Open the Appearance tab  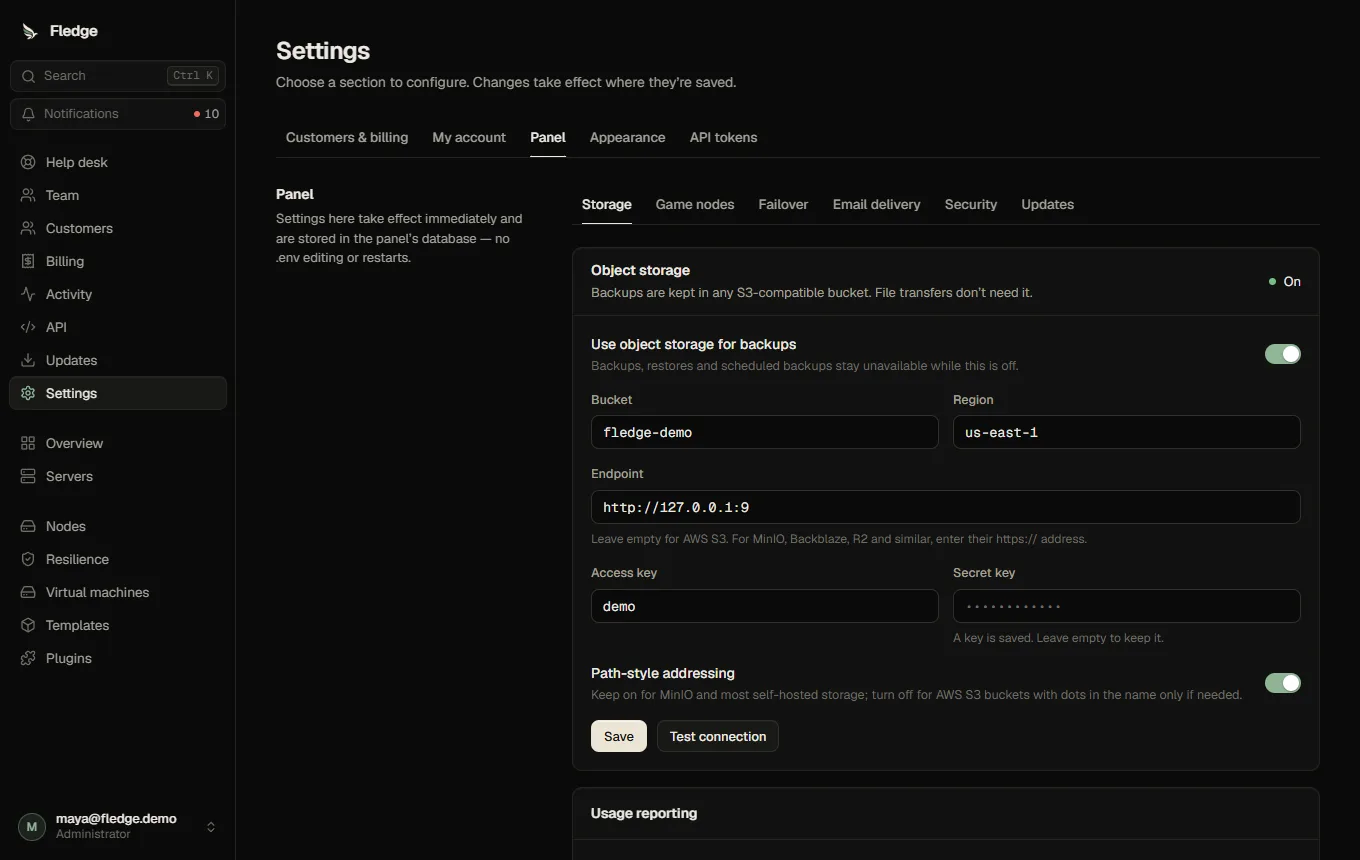627,137
